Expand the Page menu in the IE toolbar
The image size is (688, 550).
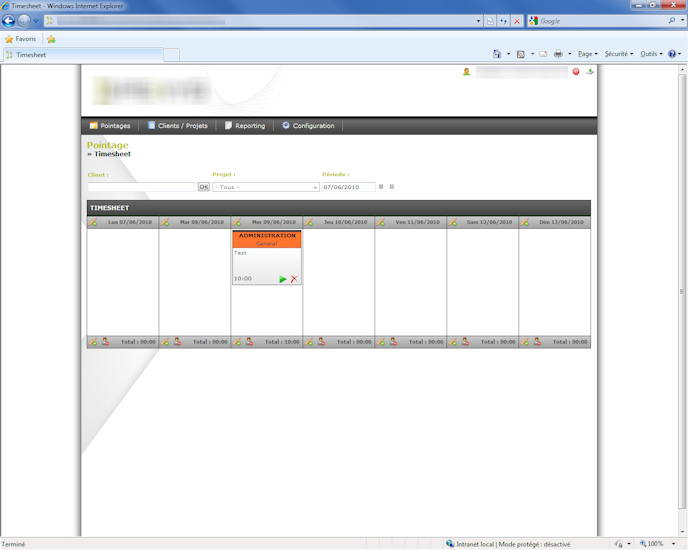(x=587, y=54)
